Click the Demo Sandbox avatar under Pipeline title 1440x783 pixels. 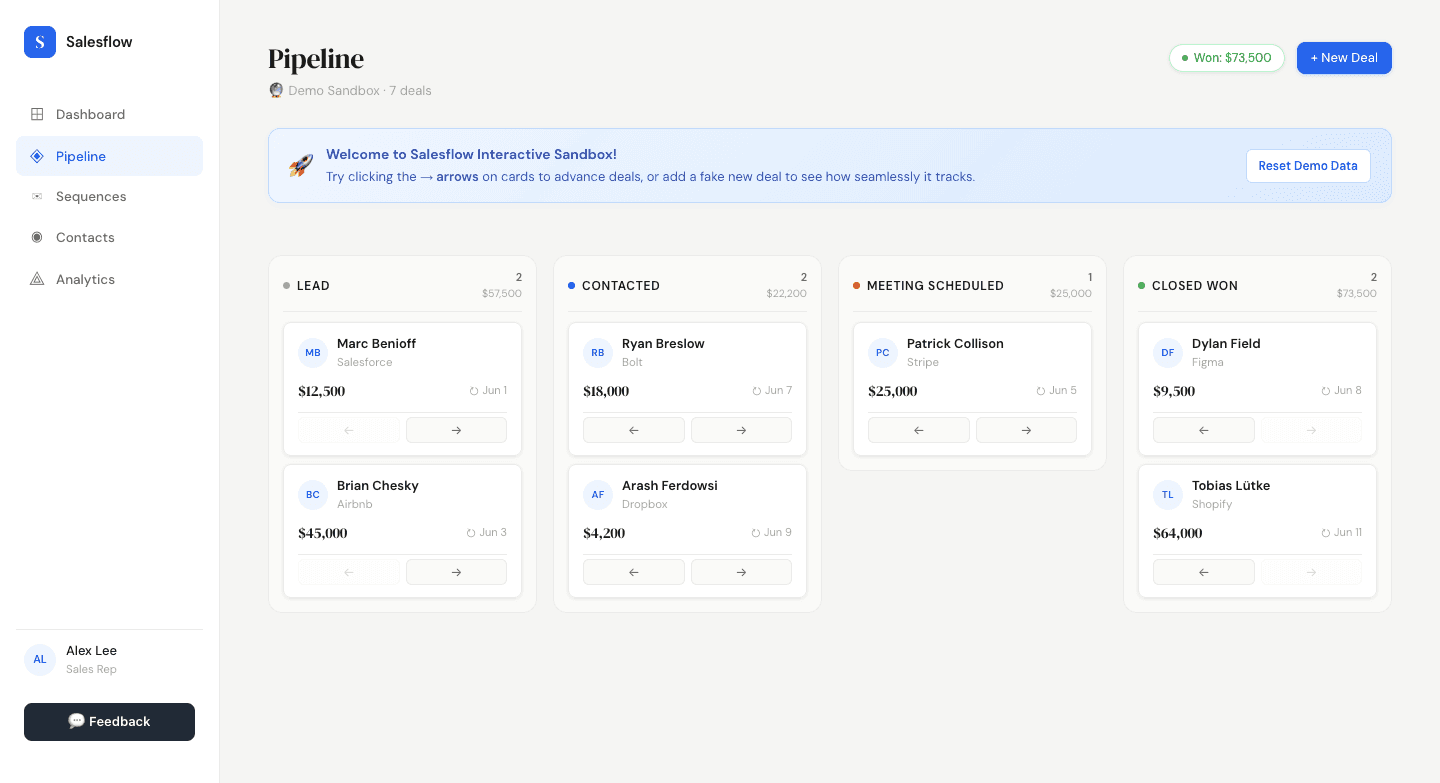point(276,90)
